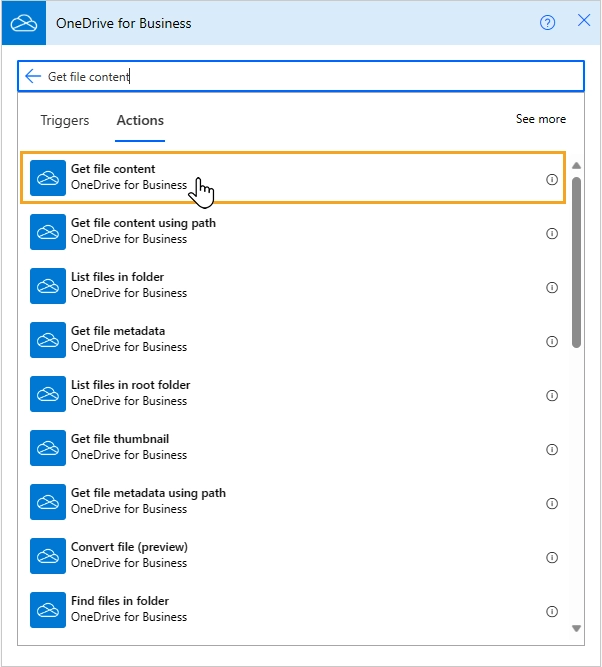Click the OneDrive for Business header cloud icon
Screen dimensions: 602x667
[24, 23]
